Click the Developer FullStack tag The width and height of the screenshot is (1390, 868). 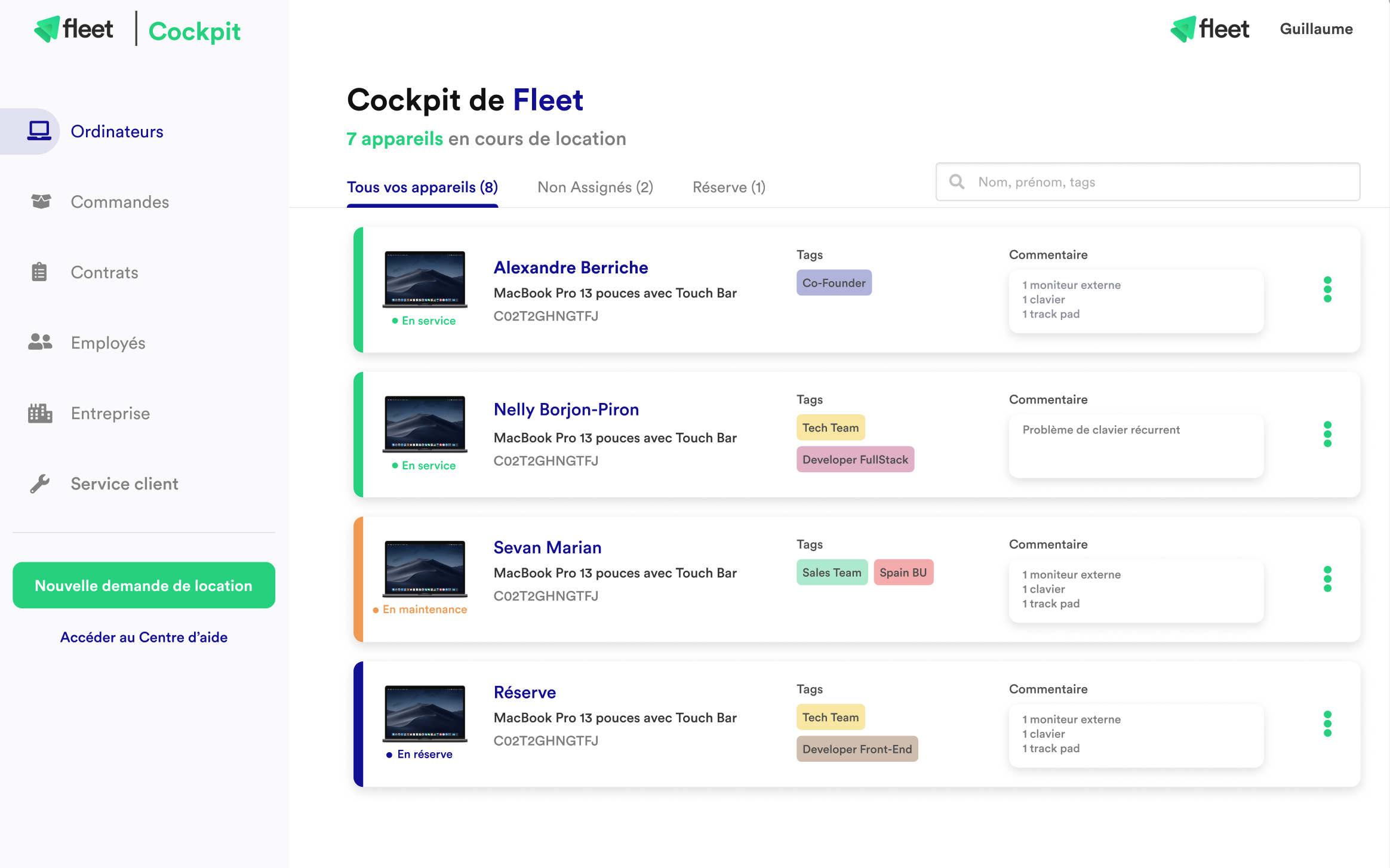pos(855,460)
